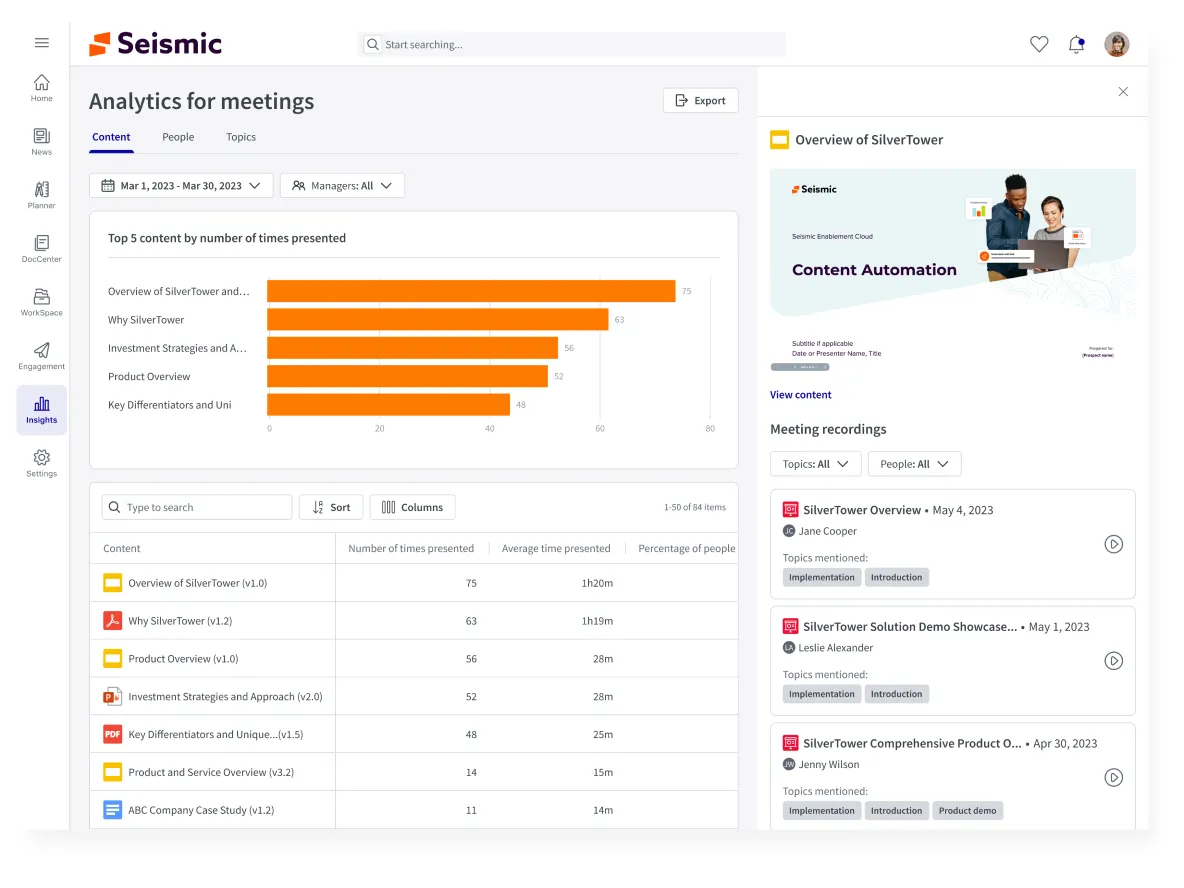Open Product and Service Overview (v3.2) row
Screen dimensions: 1184x888
[x=414, y=772]
